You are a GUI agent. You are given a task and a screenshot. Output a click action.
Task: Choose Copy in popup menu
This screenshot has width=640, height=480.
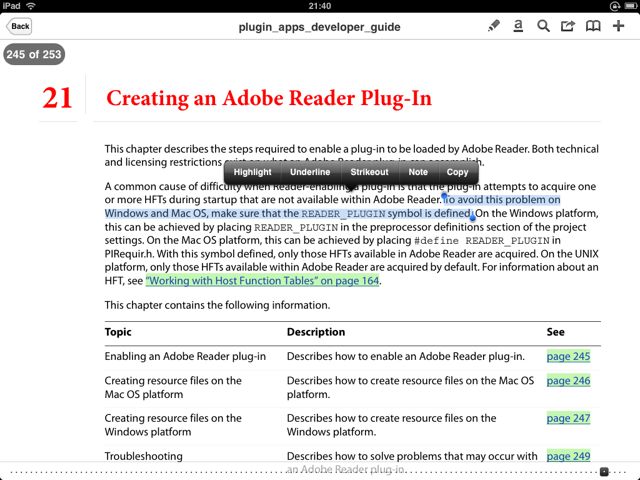[x=457, y=172]
